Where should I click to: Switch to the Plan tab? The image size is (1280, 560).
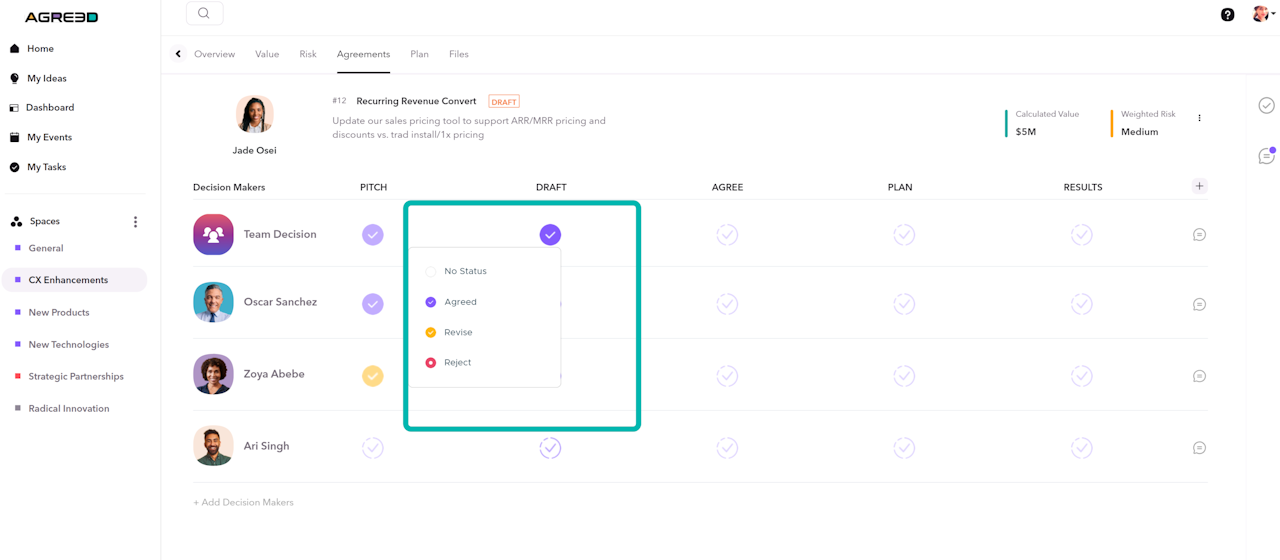(419, 54)
